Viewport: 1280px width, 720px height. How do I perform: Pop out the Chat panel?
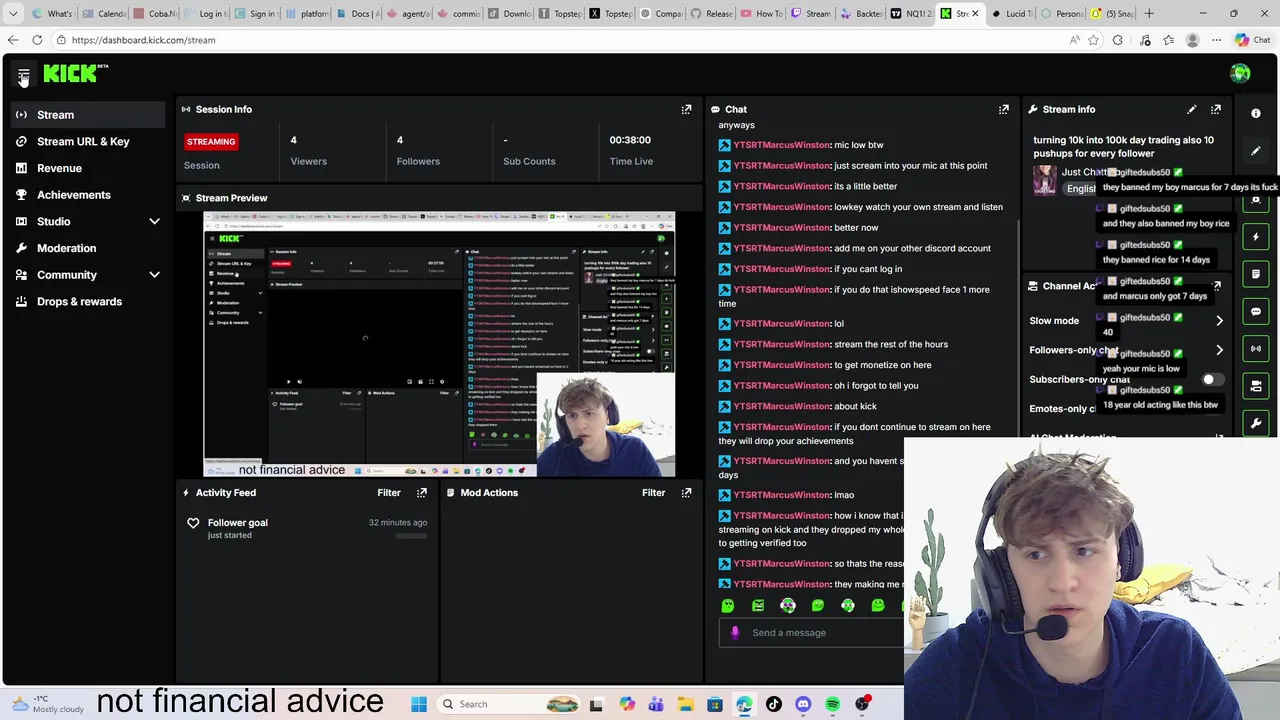pos(1003,109)
